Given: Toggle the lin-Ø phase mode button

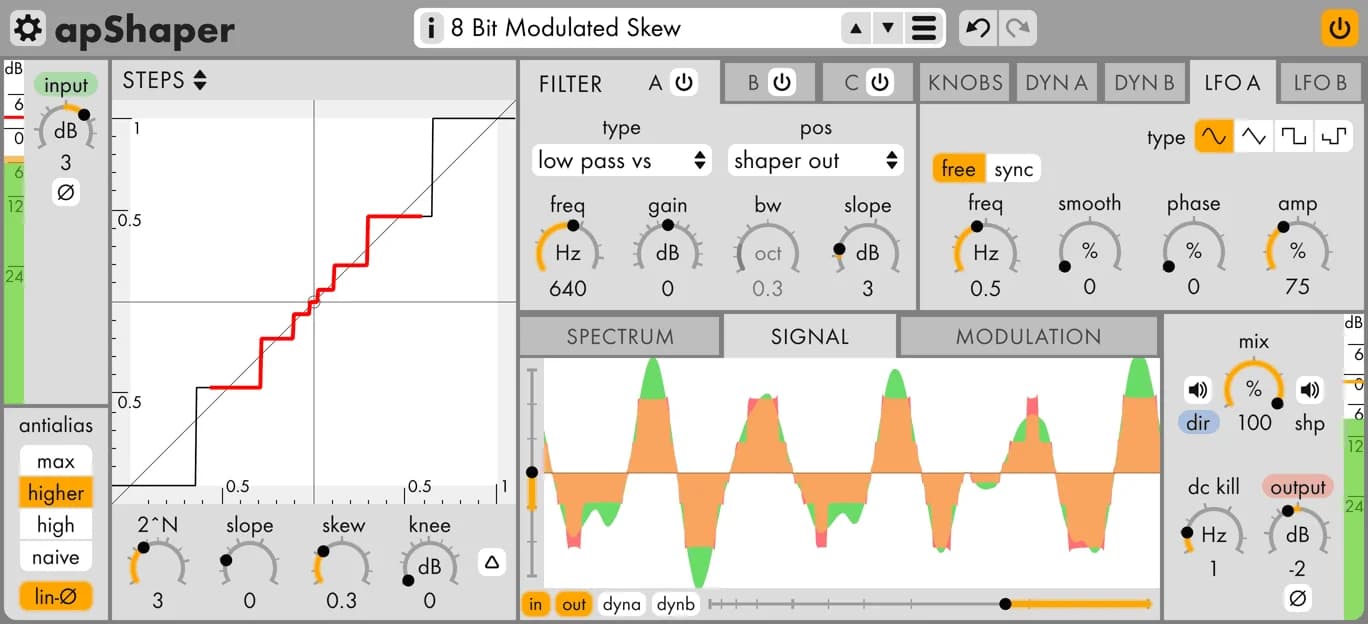Looking at the screenshot, I should coord(56,597).
